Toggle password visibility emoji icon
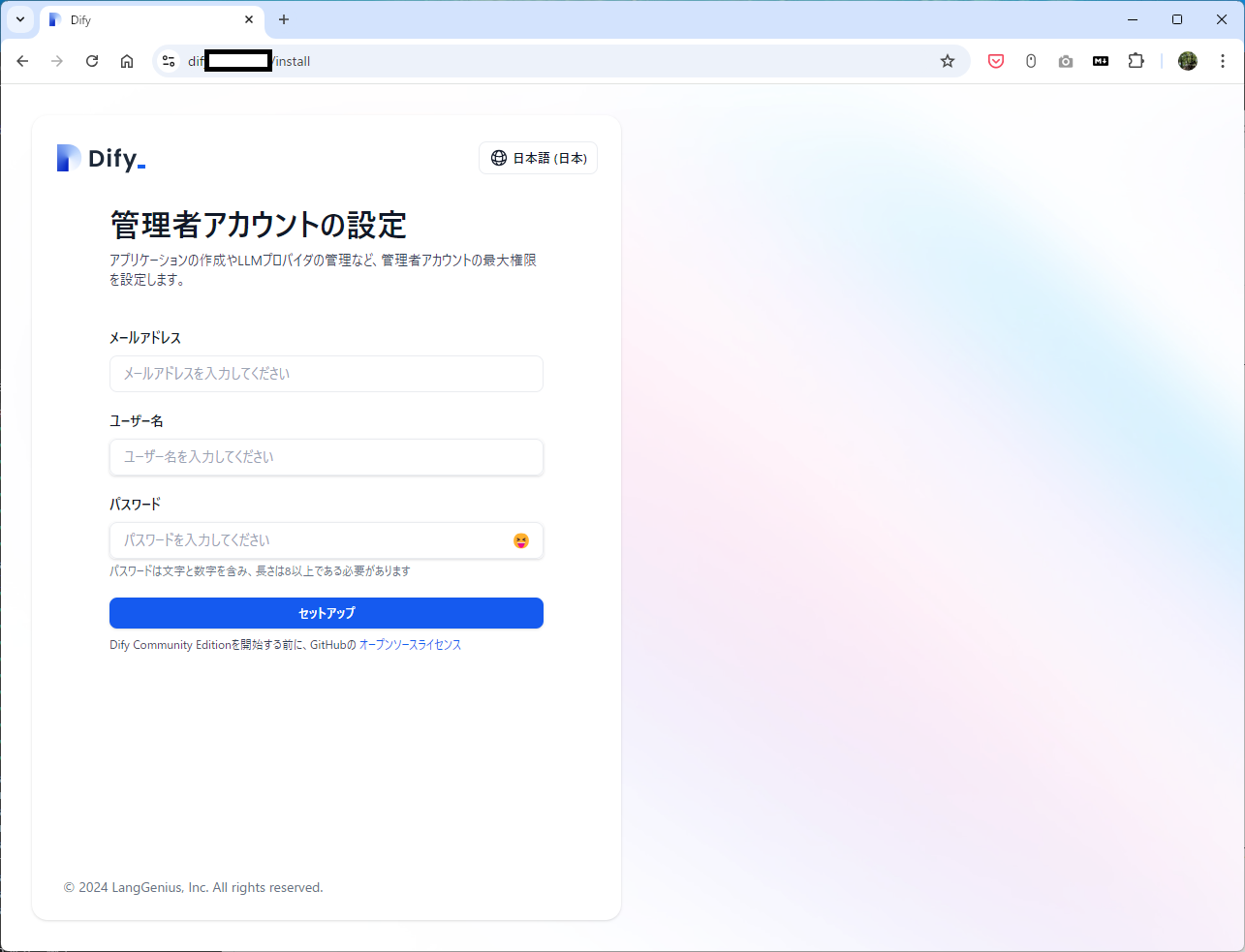The width and height of the screenshot is (1245, 952). click(521, 540)
